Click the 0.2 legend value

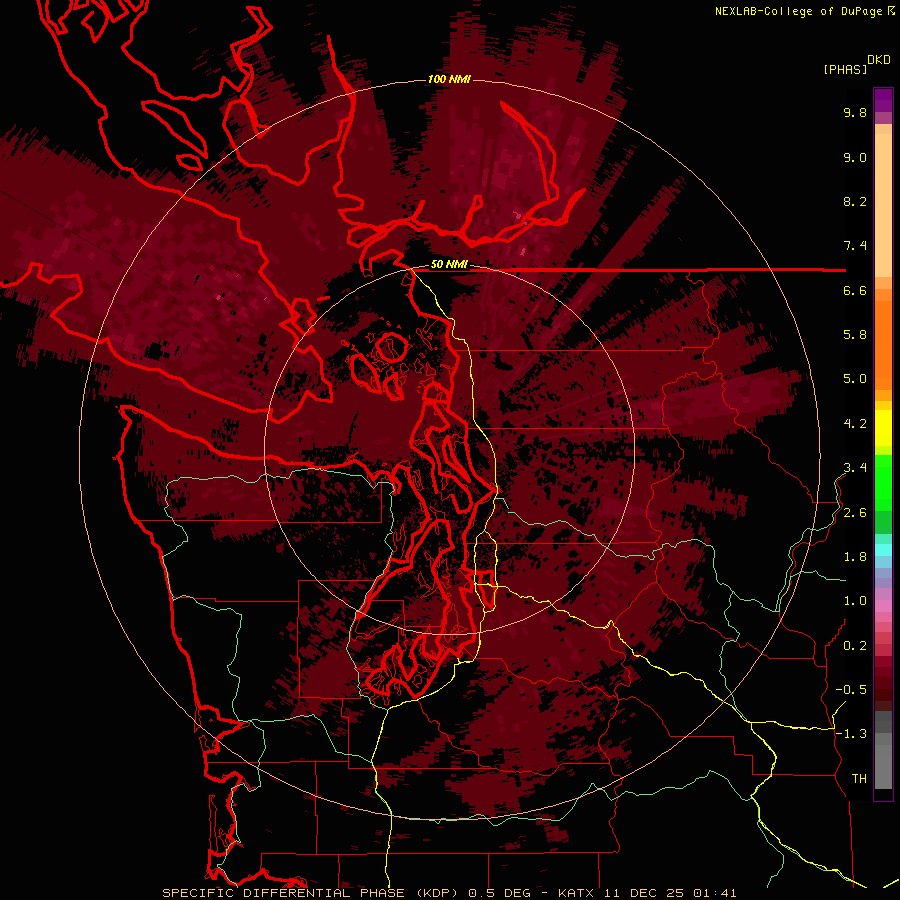[855, 646]
